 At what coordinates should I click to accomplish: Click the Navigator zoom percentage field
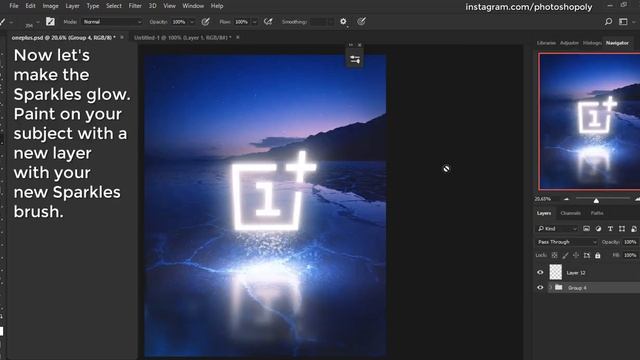[544, 199]
